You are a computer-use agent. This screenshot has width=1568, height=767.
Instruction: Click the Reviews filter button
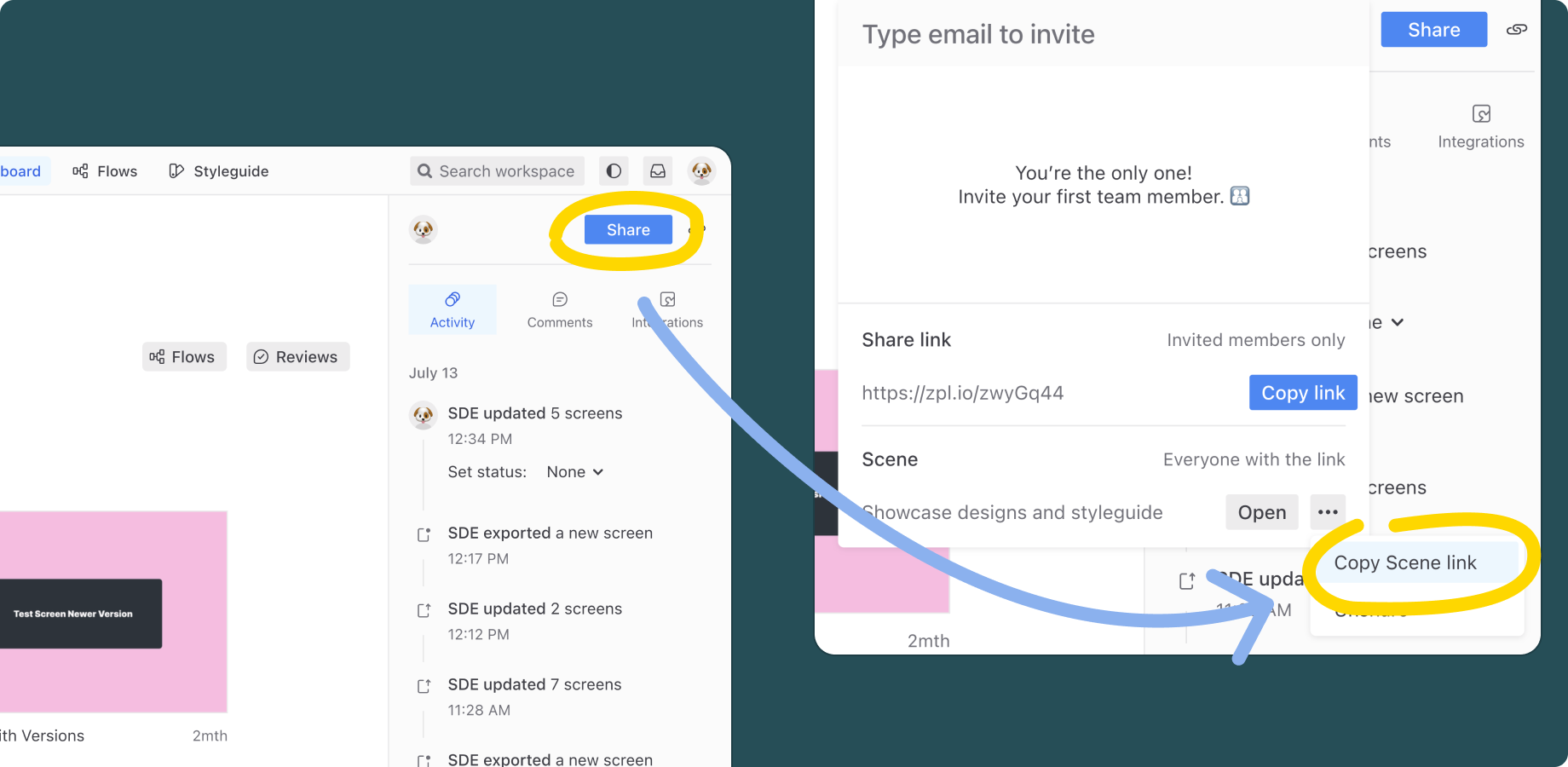298,357
